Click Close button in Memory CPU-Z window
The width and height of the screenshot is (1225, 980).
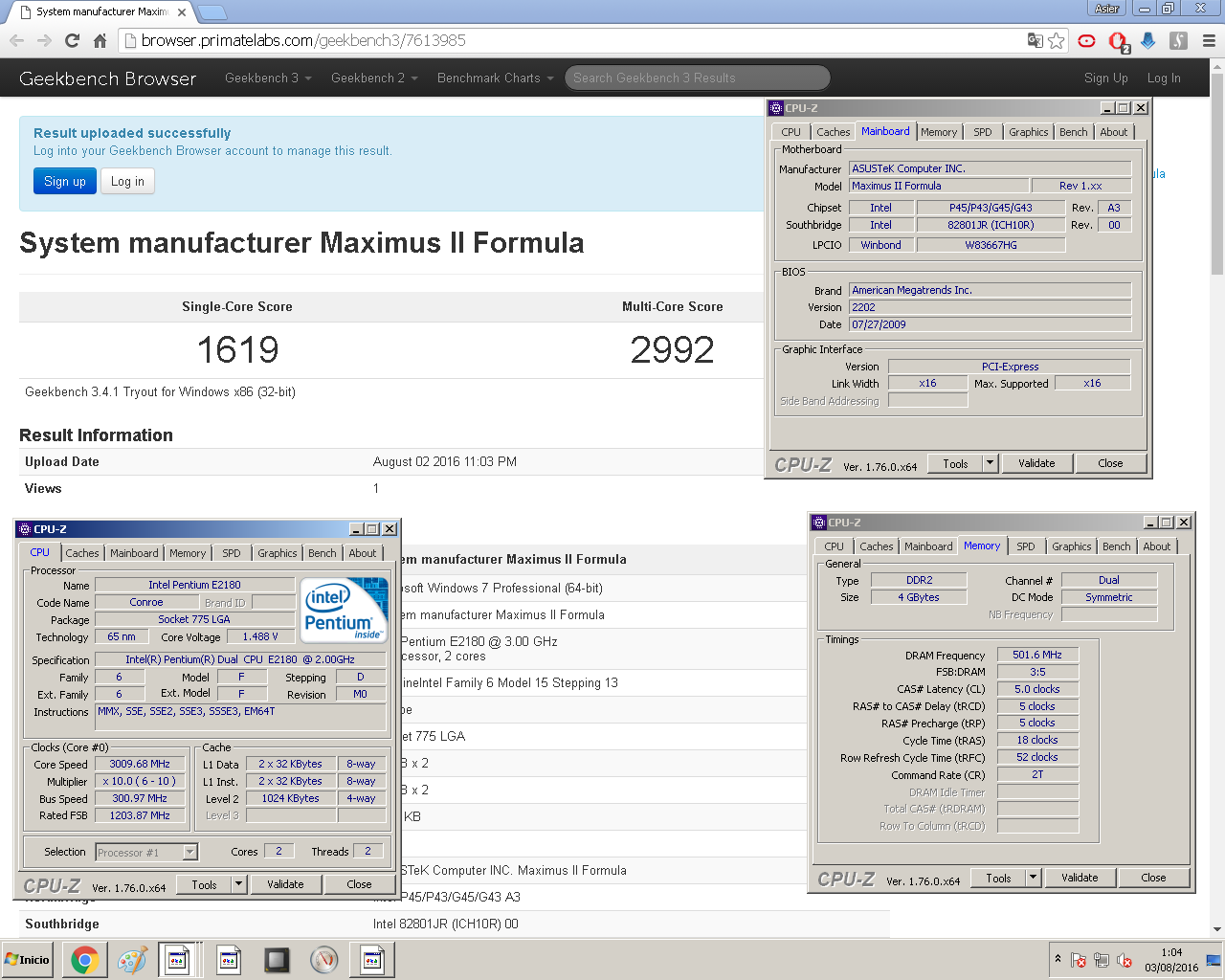(x=1153, y=878)
